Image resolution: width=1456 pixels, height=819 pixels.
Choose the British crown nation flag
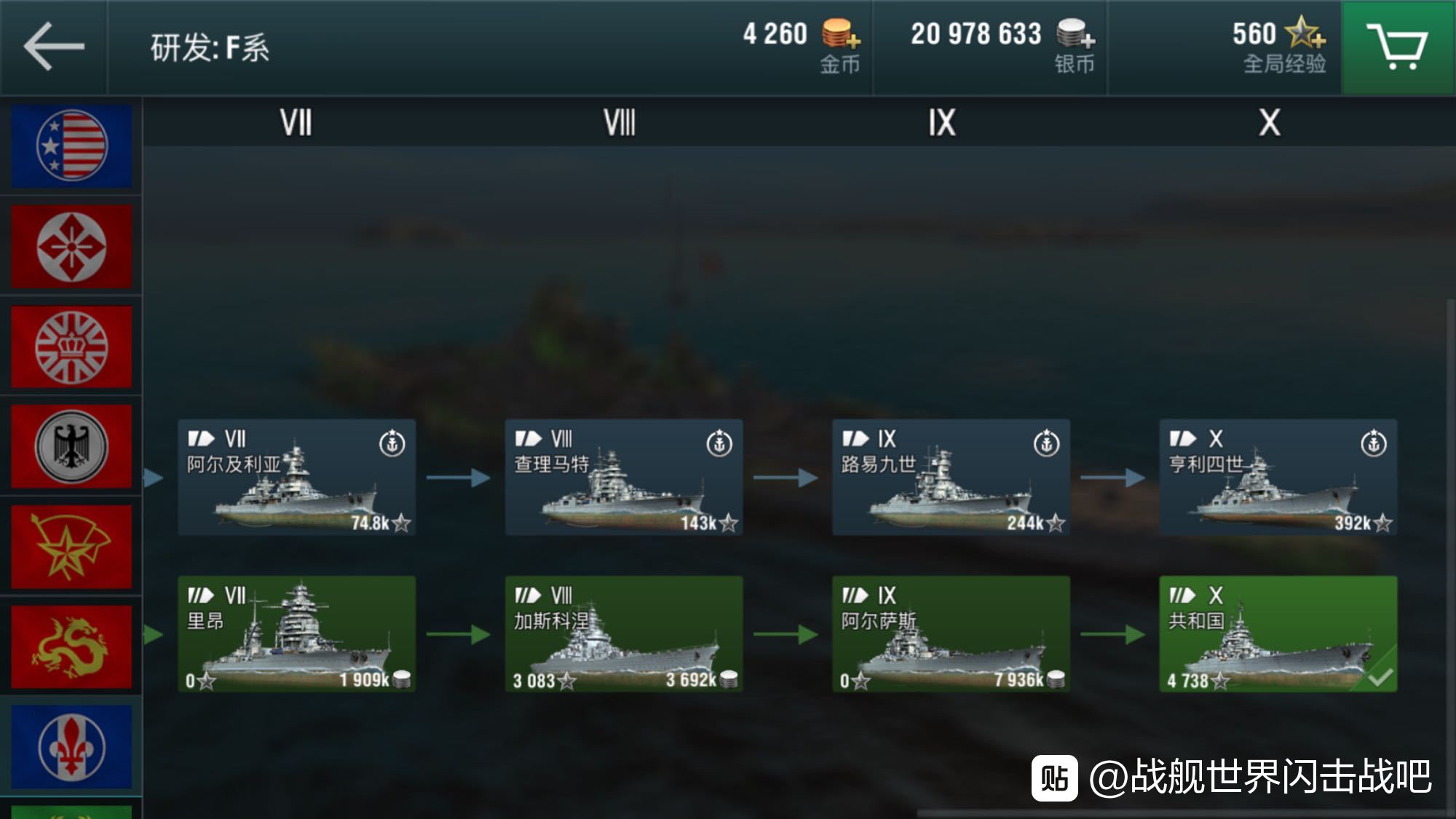pyautogui.click(x=71, y=347)
